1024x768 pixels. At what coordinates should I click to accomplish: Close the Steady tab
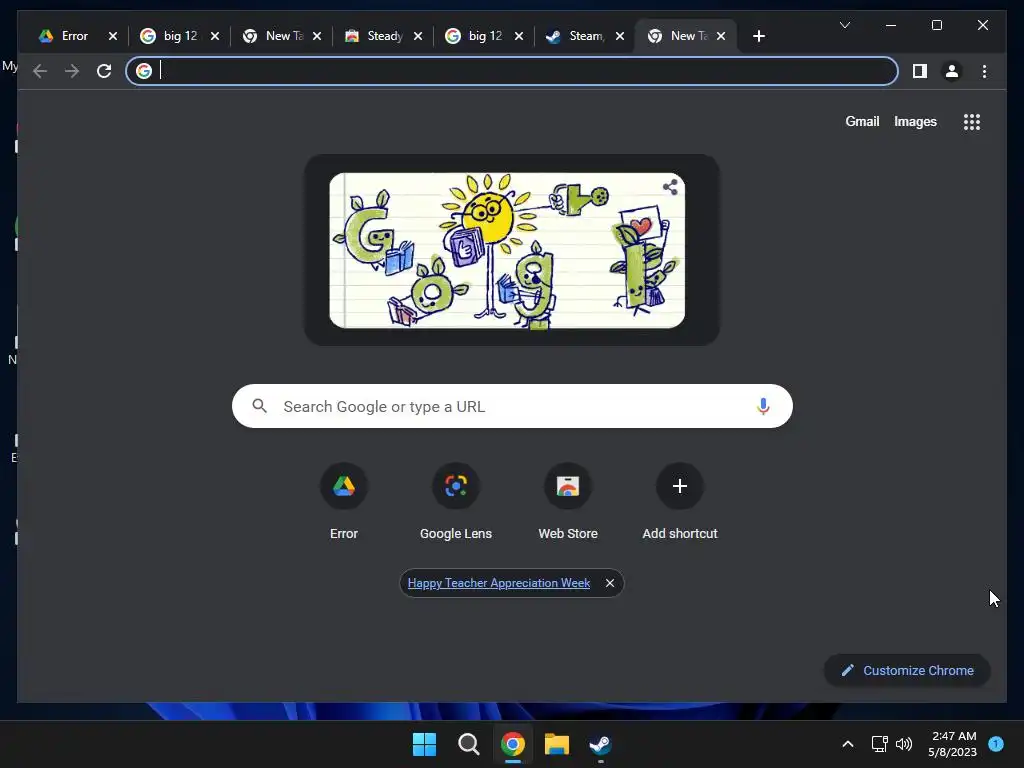point(418,36)
